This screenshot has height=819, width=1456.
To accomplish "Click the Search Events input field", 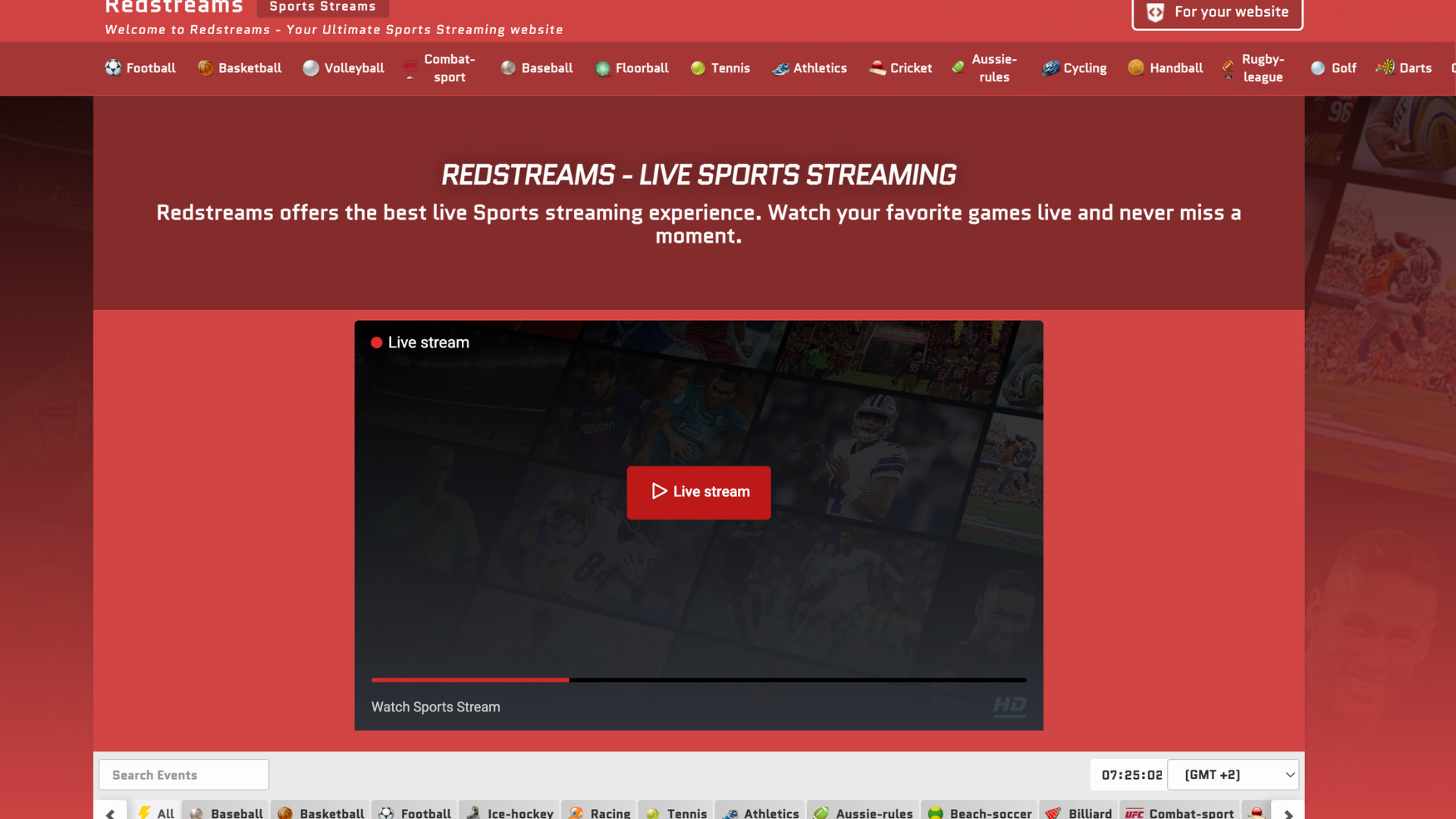I will [x=183, y=774].
